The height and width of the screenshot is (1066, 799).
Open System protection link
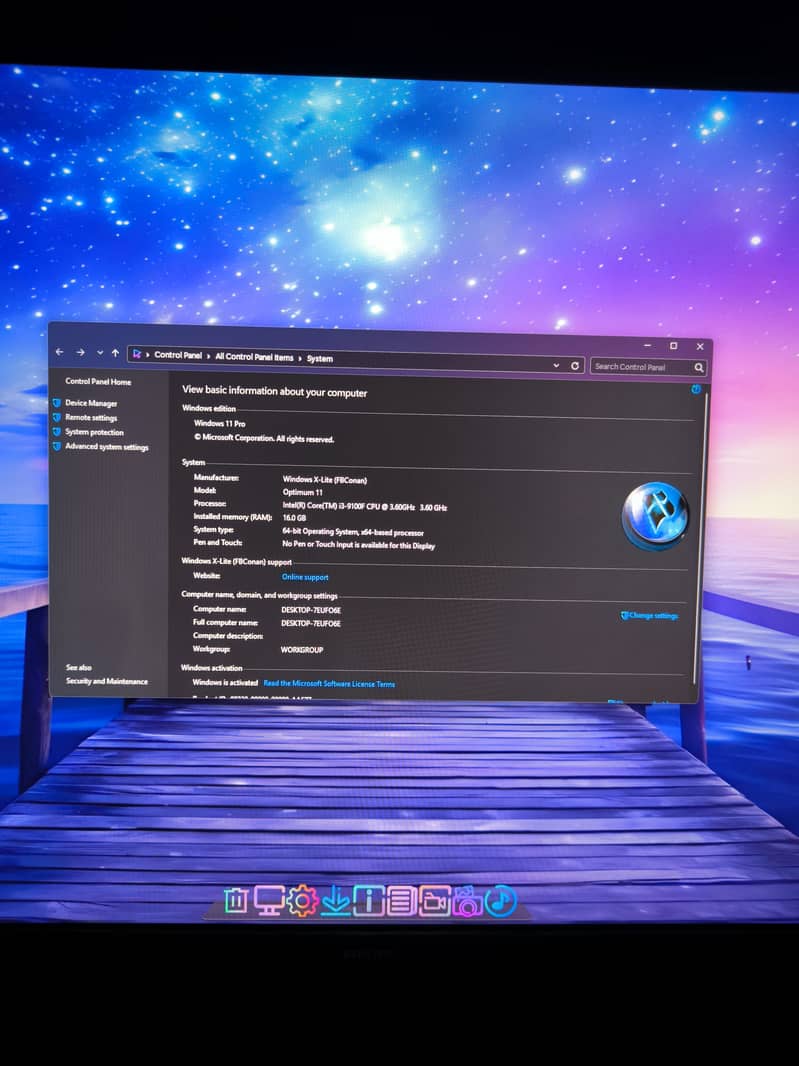(95, 432)
